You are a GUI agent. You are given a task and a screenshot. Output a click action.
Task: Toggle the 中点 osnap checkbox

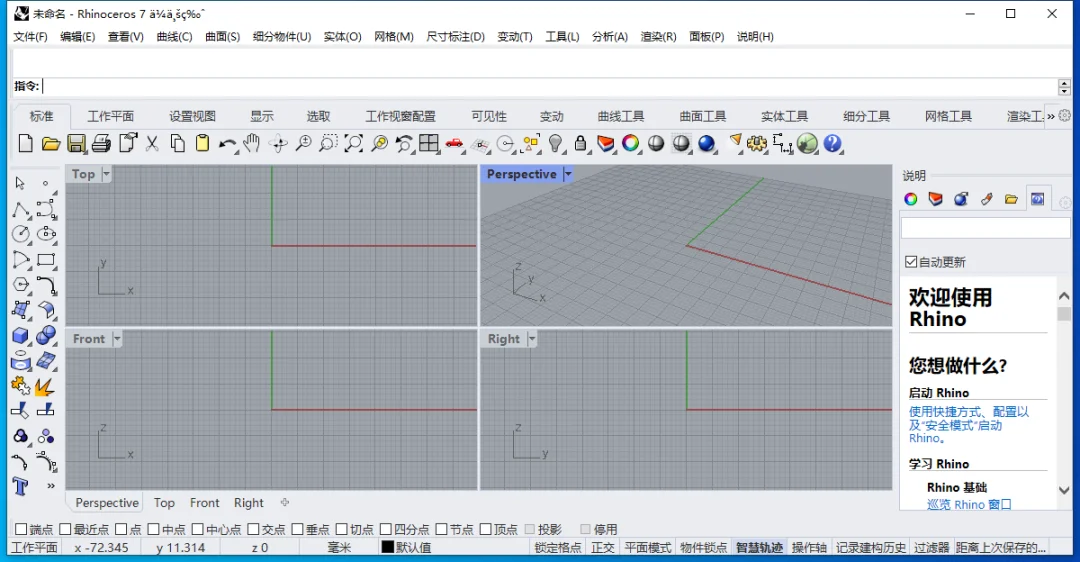point(154,529)
